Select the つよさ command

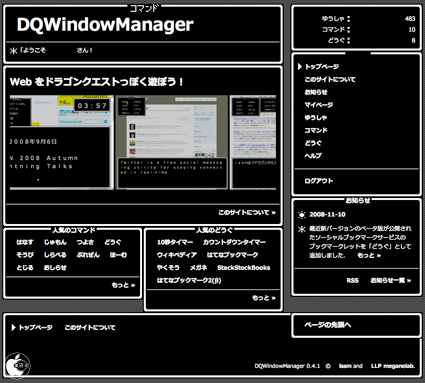[x=85, y=242]
